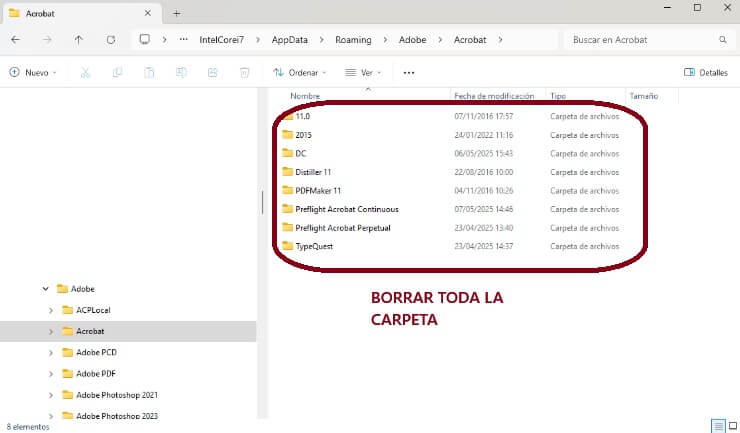Click the chevron after Acrobat in breadcrumb
Viewport: 740px width, 433px height.
[500, 40]
